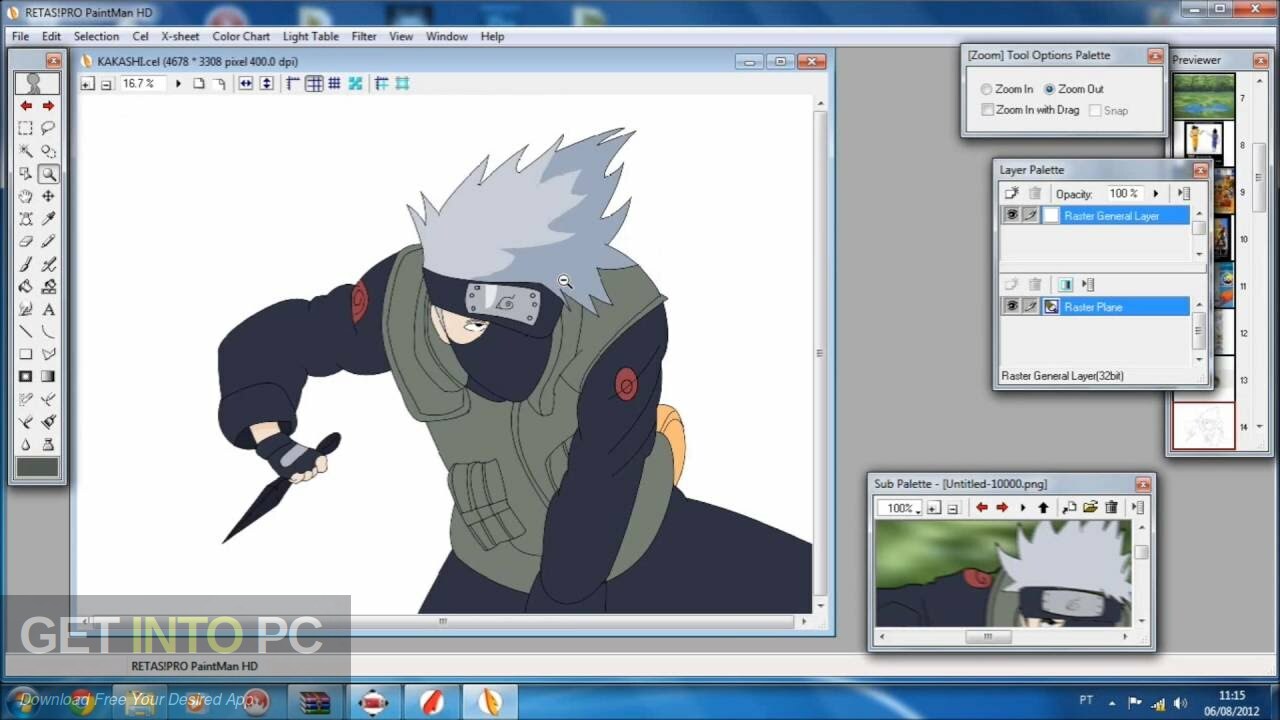The width and height of the screenshot is (1280, 720).
Task: Open the Color Chart menu
Action: (x=241, y=36)
